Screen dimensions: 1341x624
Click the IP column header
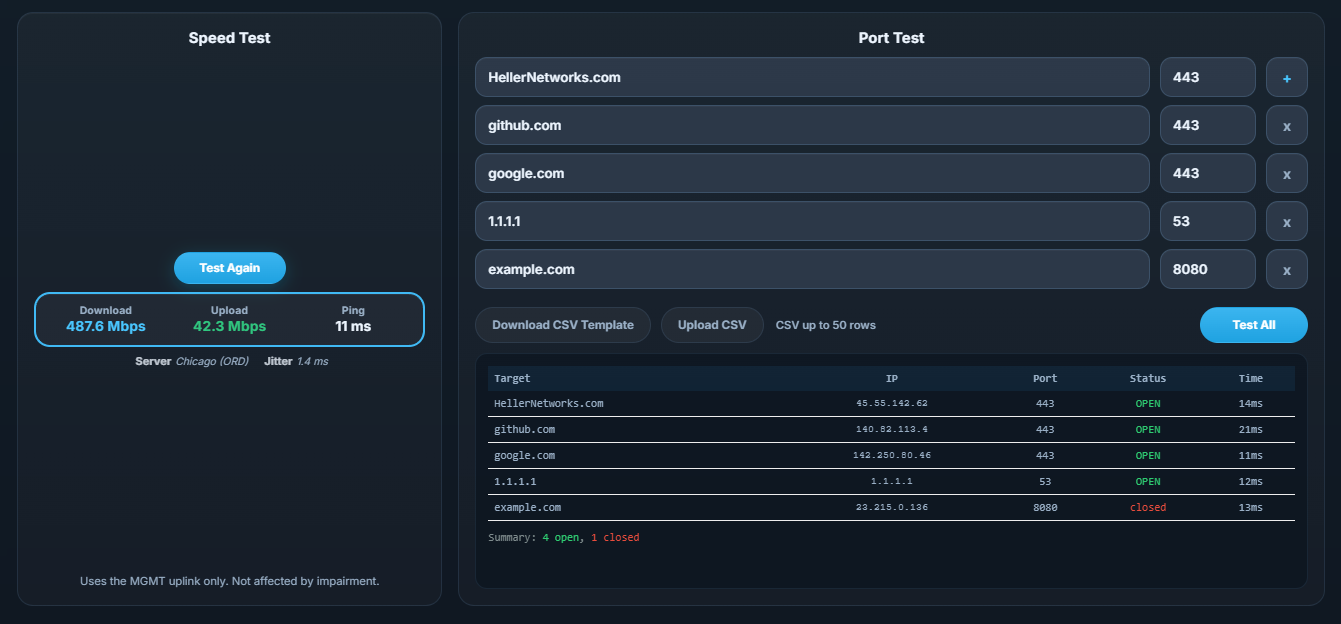coord(892,378)
